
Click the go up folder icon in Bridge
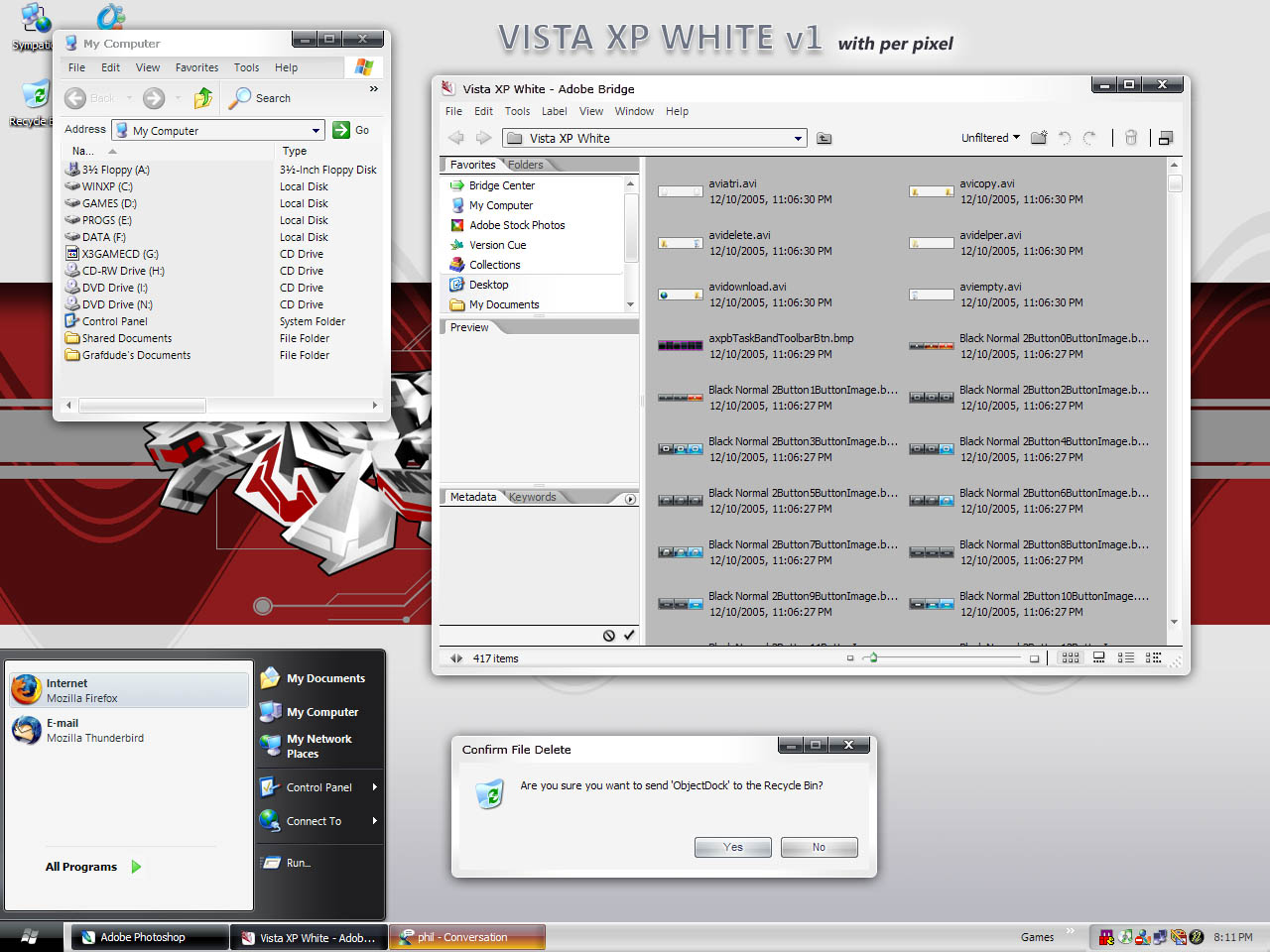(824, 139)
